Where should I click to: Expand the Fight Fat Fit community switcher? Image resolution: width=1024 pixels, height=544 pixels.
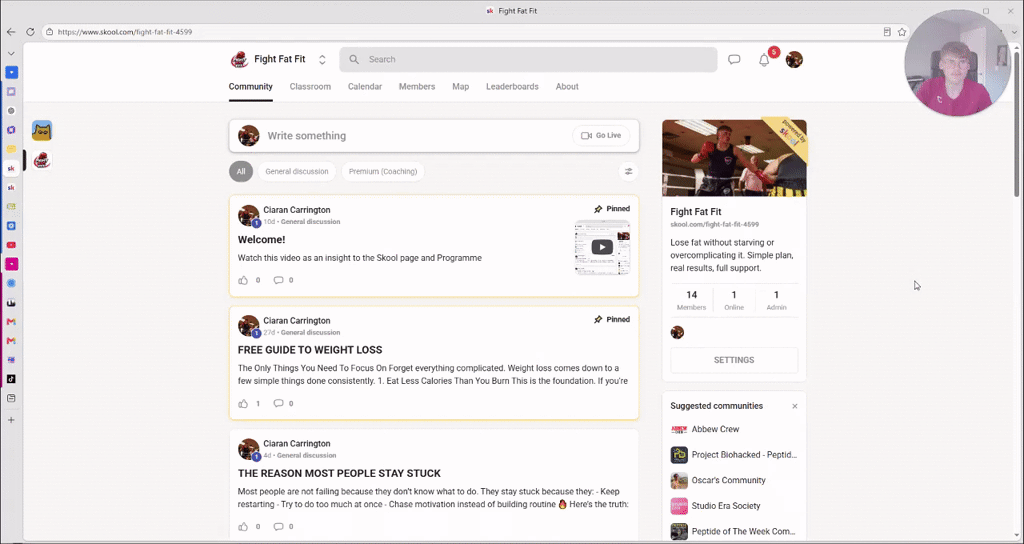(x=322, y=59)
